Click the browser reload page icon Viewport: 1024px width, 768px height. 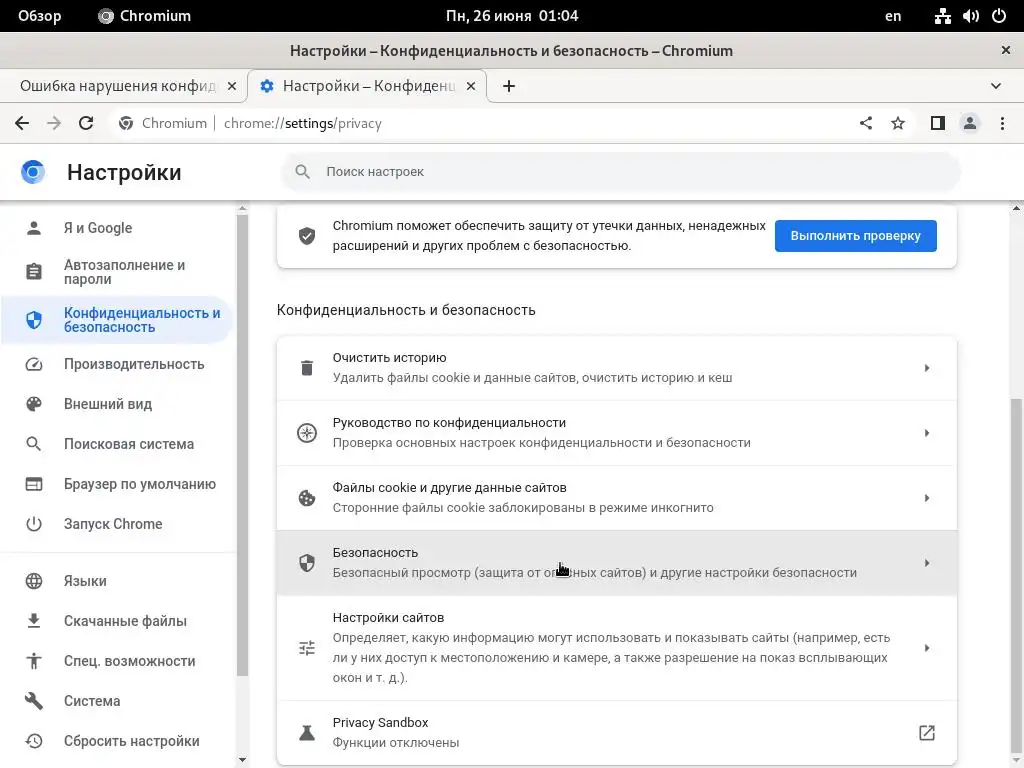(86, 123)
